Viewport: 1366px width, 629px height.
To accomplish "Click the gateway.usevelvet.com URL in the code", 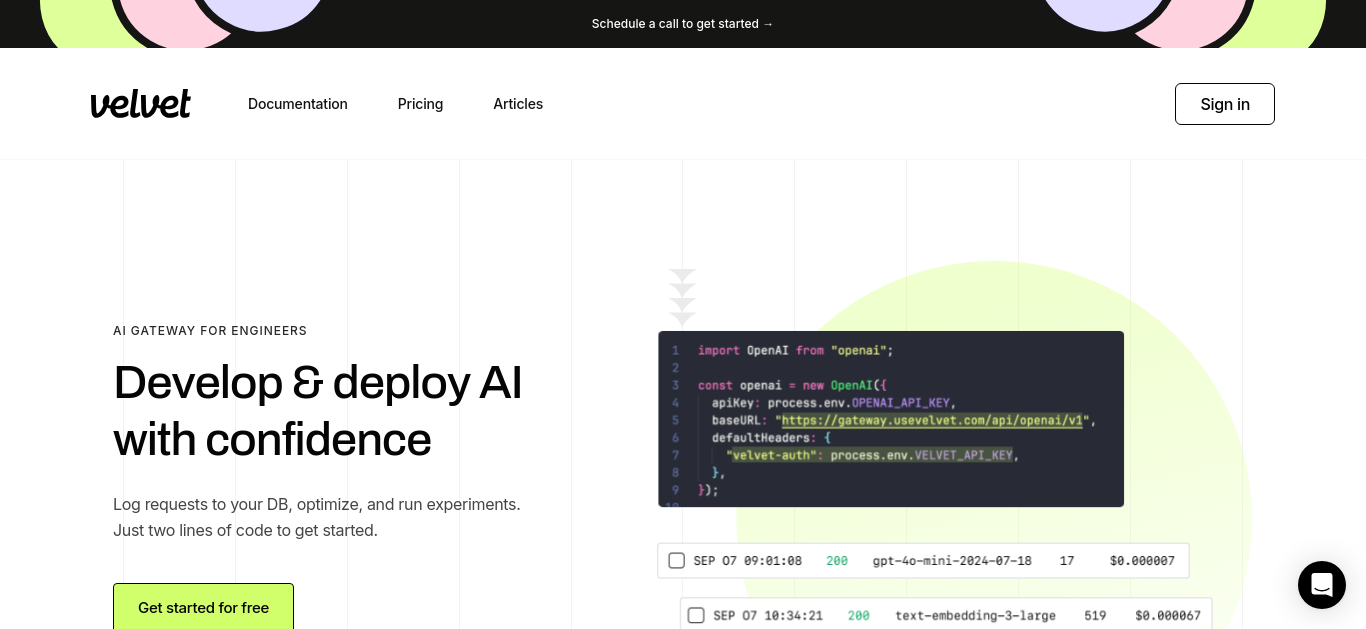I will coord(932,420).
